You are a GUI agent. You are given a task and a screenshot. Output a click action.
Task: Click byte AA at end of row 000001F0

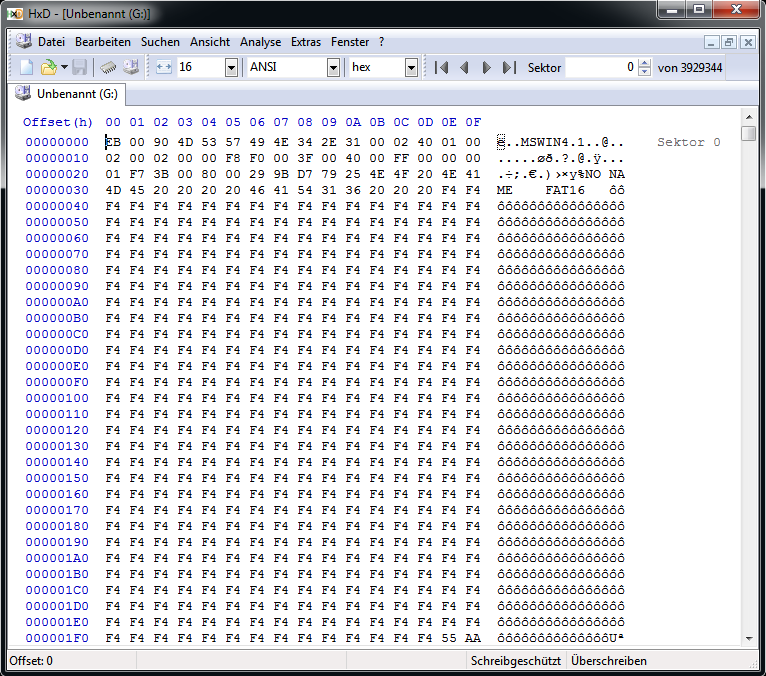473,638
